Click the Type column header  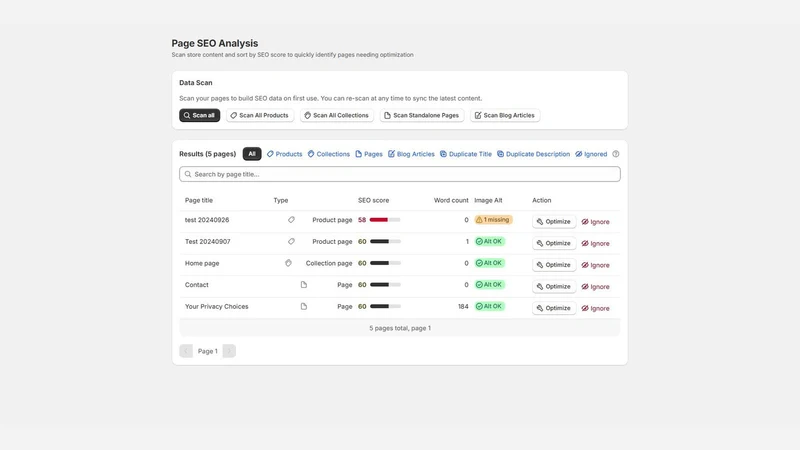(x=281, y=201)
